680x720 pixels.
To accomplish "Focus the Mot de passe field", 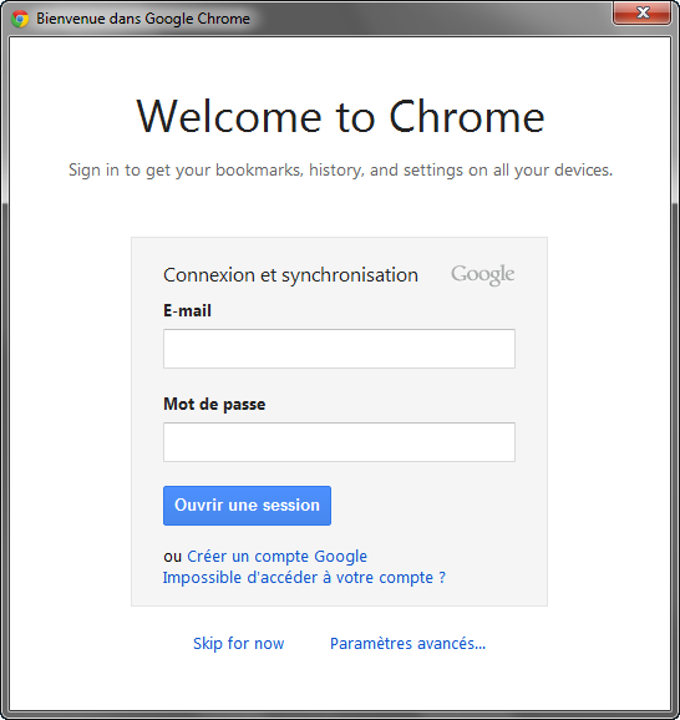I will [339, 442].
